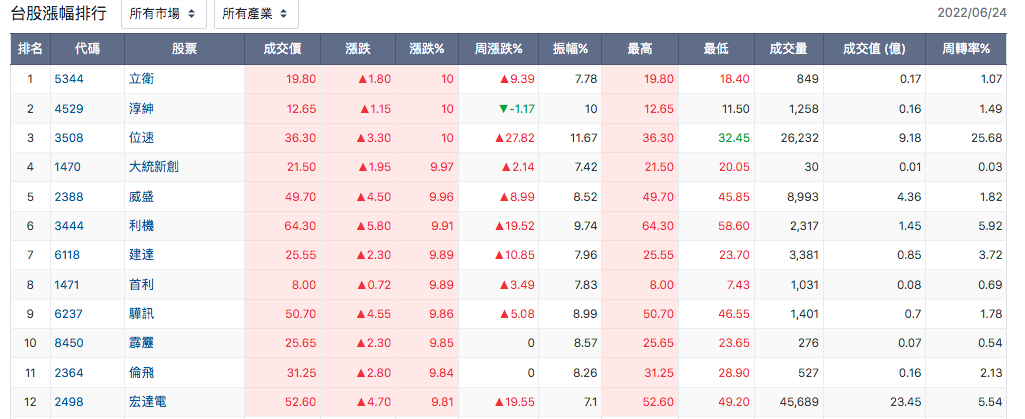Screen dimensions: 1025x419
Task: Select the price change ▲5.80 cell
Action: 358,226
